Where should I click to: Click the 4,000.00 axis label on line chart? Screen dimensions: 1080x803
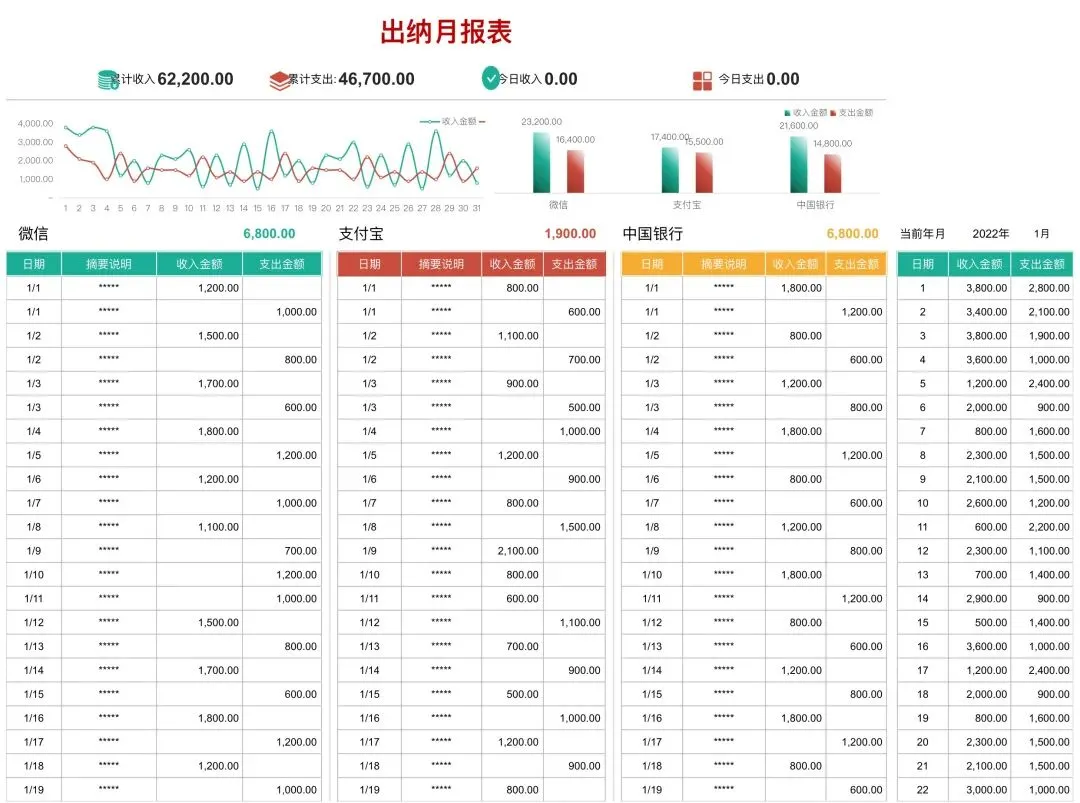coord(36,123)
